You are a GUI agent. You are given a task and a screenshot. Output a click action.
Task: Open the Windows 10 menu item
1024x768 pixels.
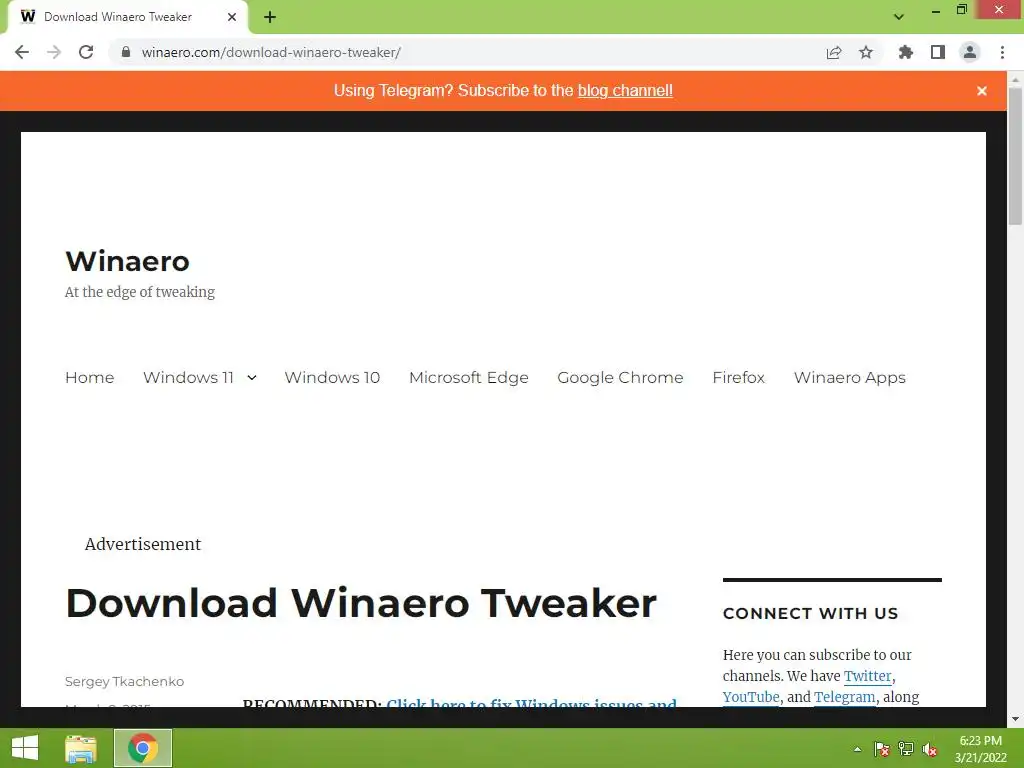coord(332,377)
